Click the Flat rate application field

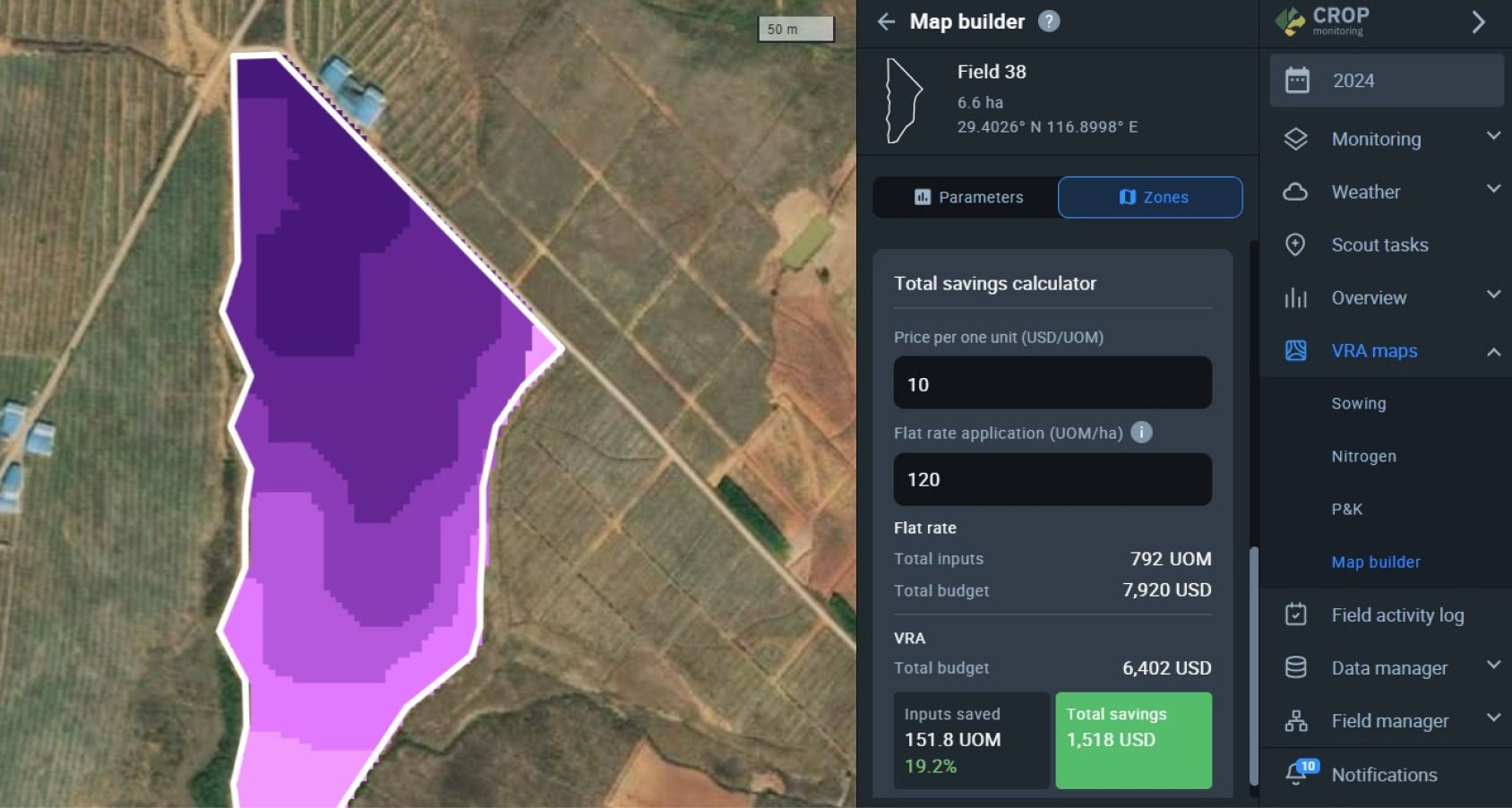(1052, 479)
